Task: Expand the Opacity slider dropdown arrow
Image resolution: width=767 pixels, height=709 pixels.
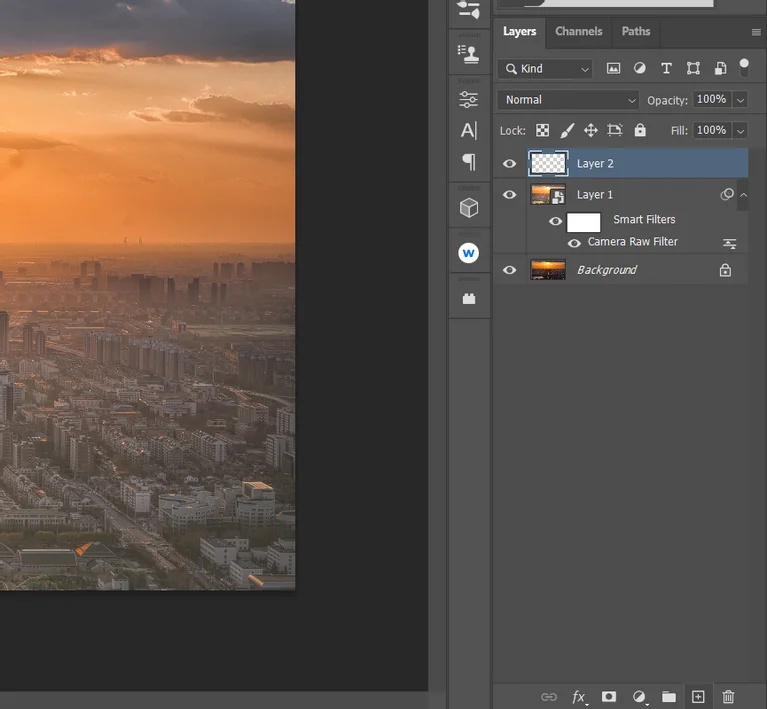Action: (x=740, y=100)
